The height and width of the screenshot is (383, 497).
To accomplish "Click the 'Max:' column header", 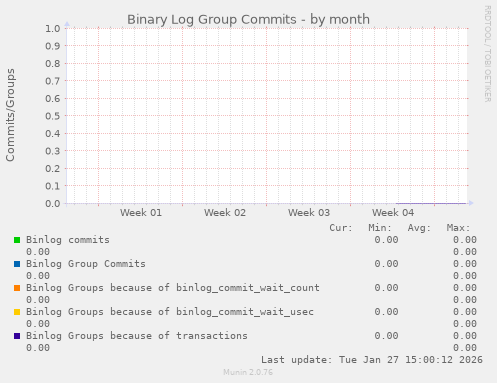I will 458,228.
